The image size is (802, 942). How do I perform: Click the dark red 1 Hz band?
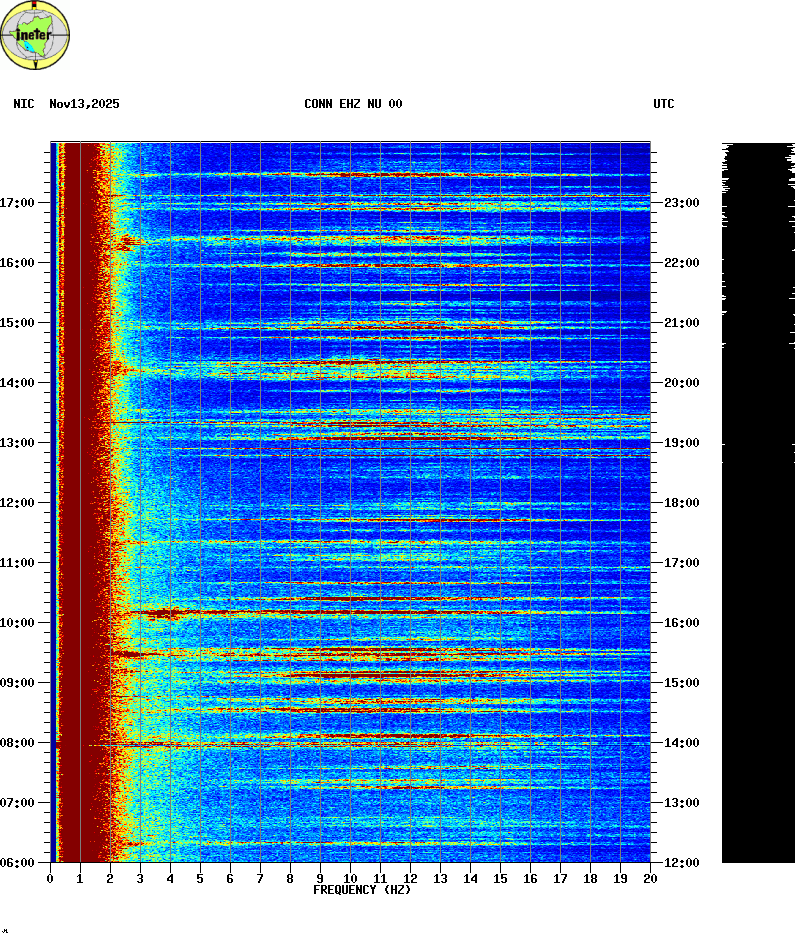tap(90, 500)
